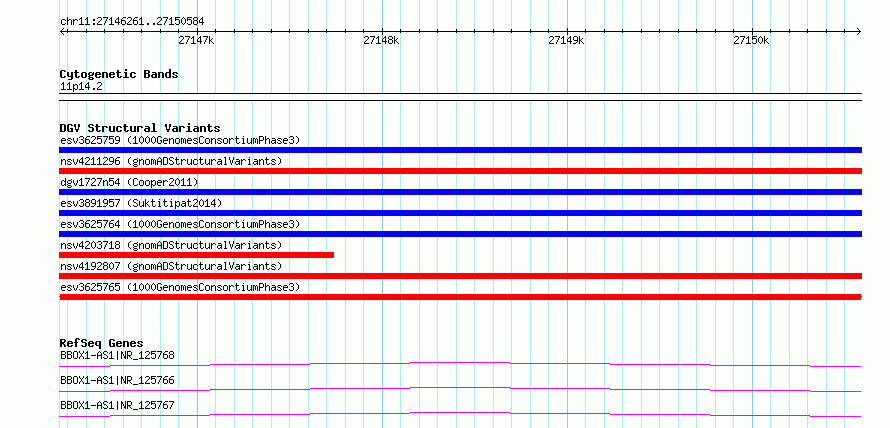Select the Cytogenetic Bands track title
The image size is (890, 428).
(x=119, y=74)
